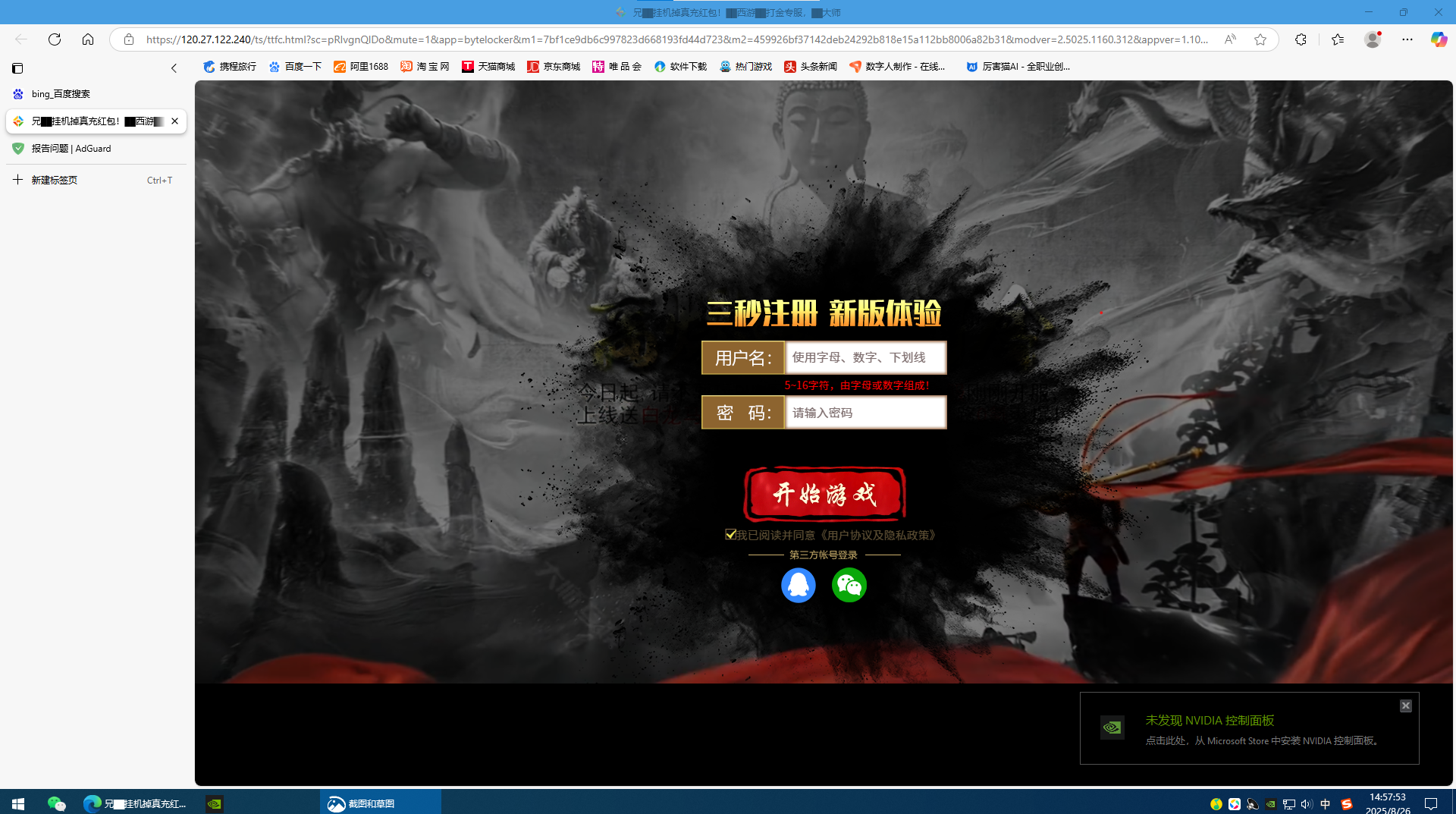
Task: Open the Copilot sidebar icon
Action: pyautogui.click(x=1438, y=39)
